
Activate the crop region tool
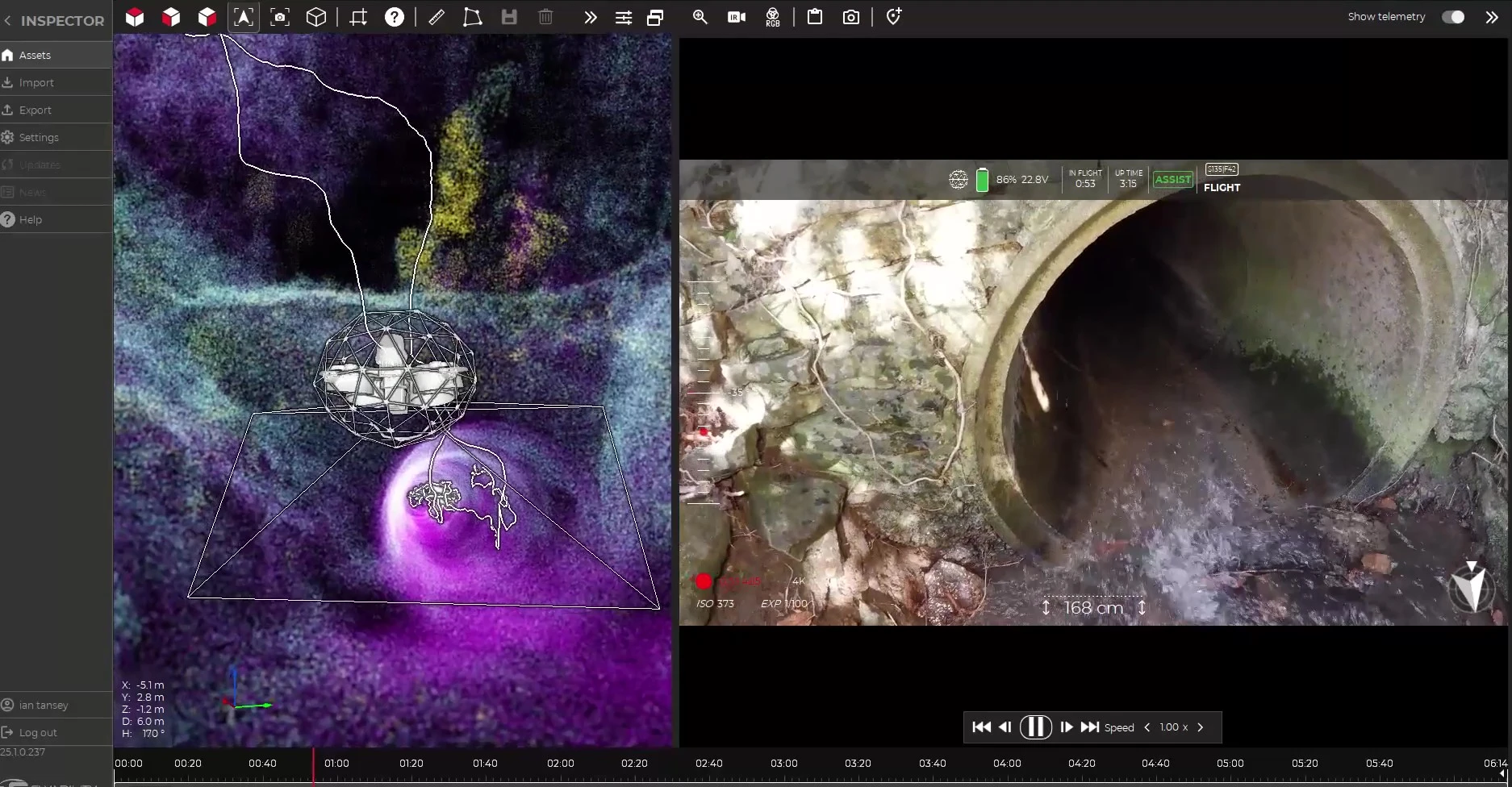pyautogui.click(x=358, y=17)
